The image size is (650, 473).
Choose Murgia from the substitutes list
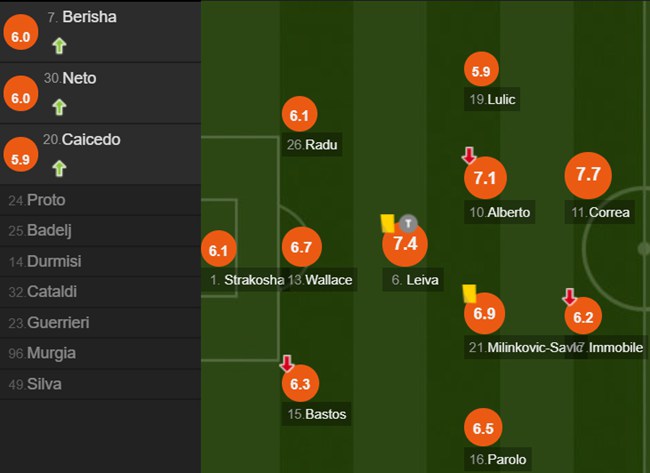click(x=100, y=354)
